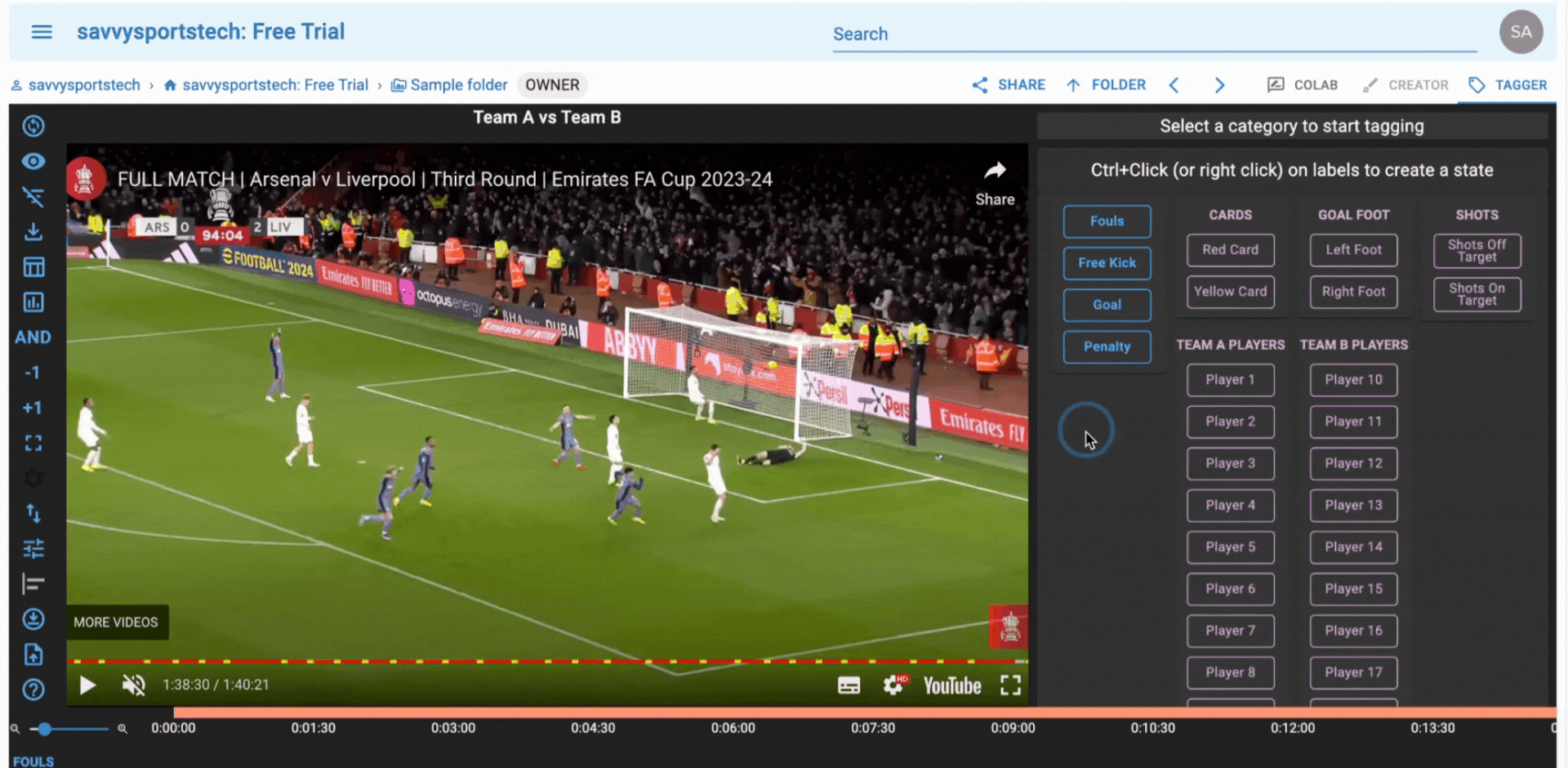Image resolution: width=1568 pixels, height=768 pixels.
Task: Go to previous item with left chevron
Action: 1174,85
